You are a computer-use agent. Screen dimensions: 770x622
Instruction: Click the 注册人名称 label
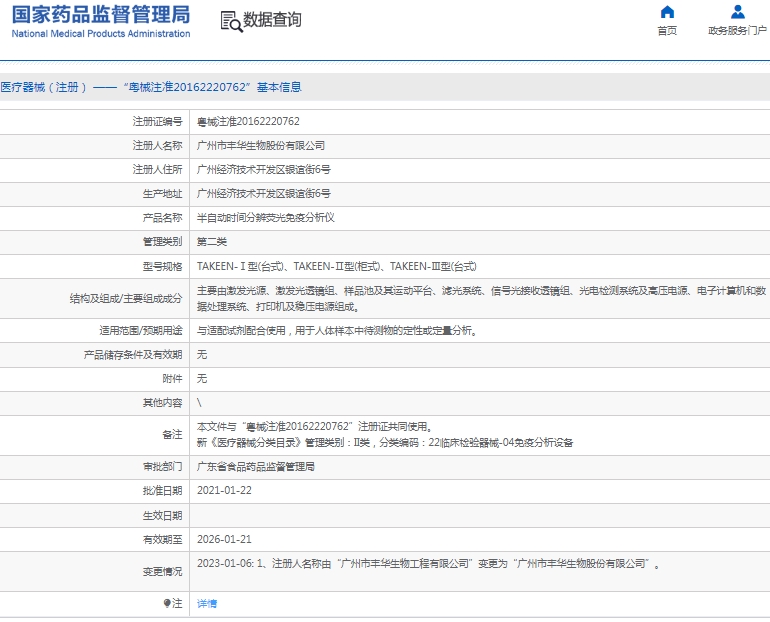pyautogui.click(x=157, y=145)
